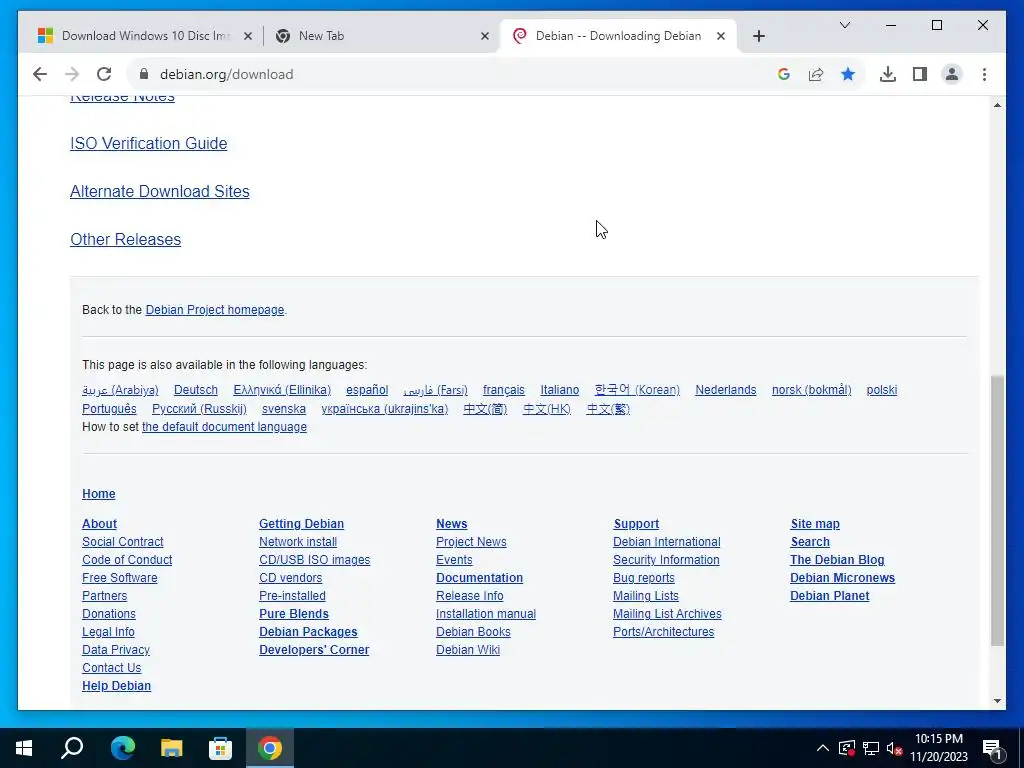Select the Debian -- Downloading Debian tab
Screen dimensions: 1024x768
coord(618,36)
